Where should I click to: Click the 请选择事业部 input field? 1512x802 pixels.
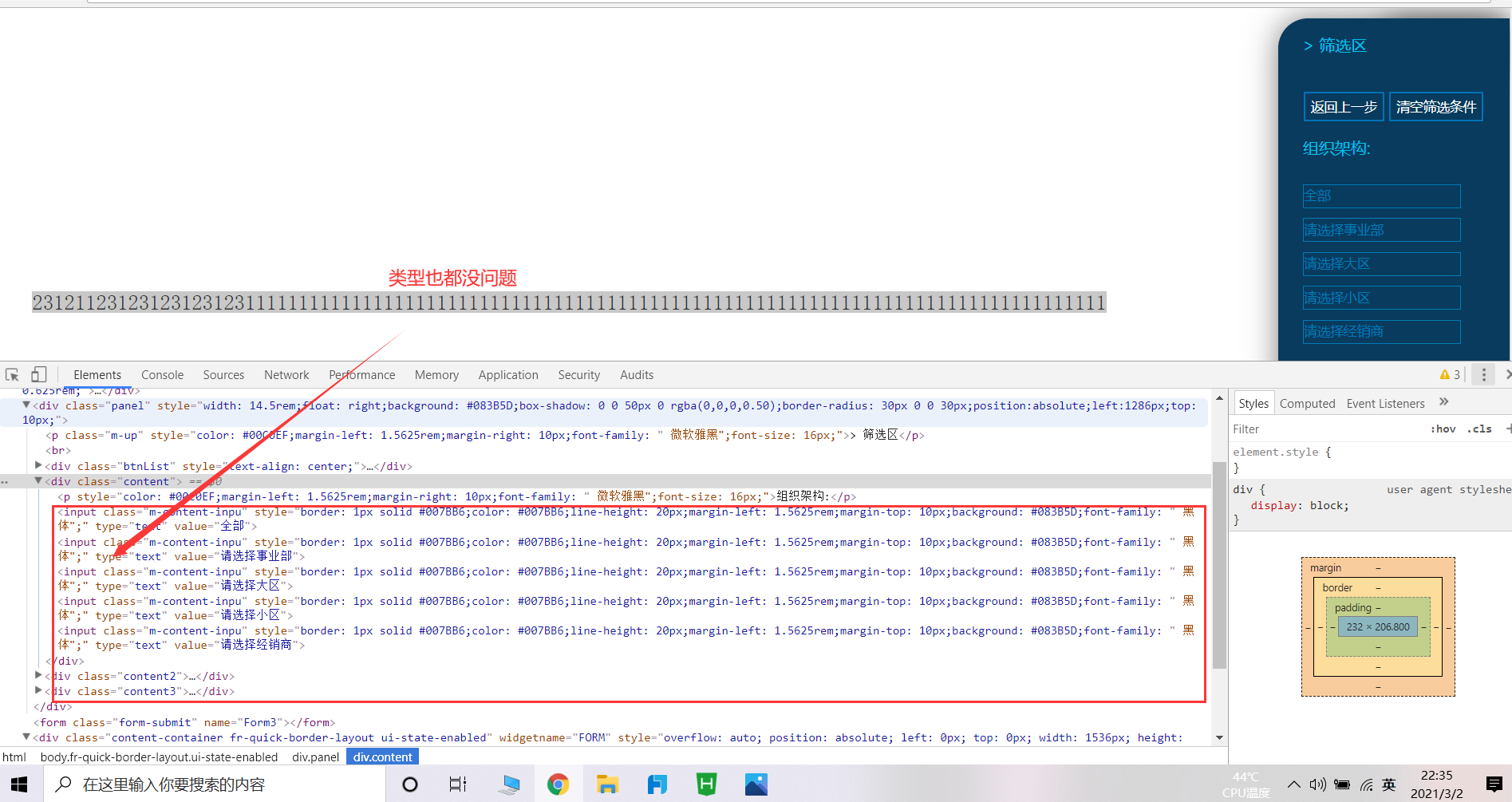point(1381,230)
